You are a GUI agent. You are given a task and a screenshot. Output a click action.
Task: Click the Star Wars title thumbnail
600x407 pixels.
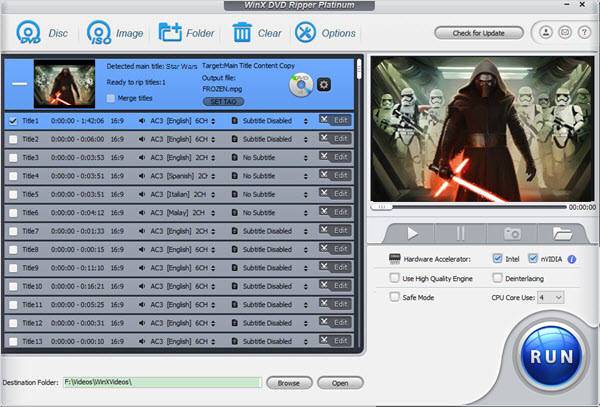tap(64, 84)
